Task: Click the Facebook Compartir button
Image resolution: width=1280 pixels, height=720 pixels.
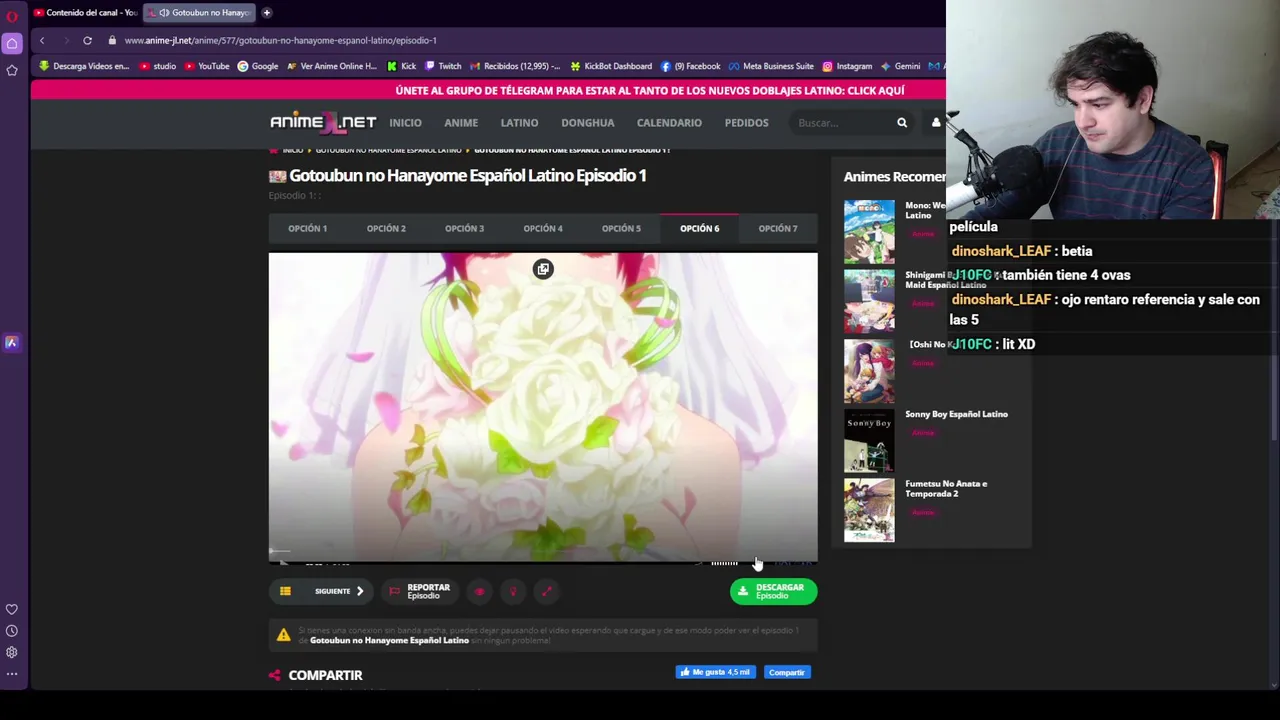Action: pyautogui.click(x=787, y=672)
